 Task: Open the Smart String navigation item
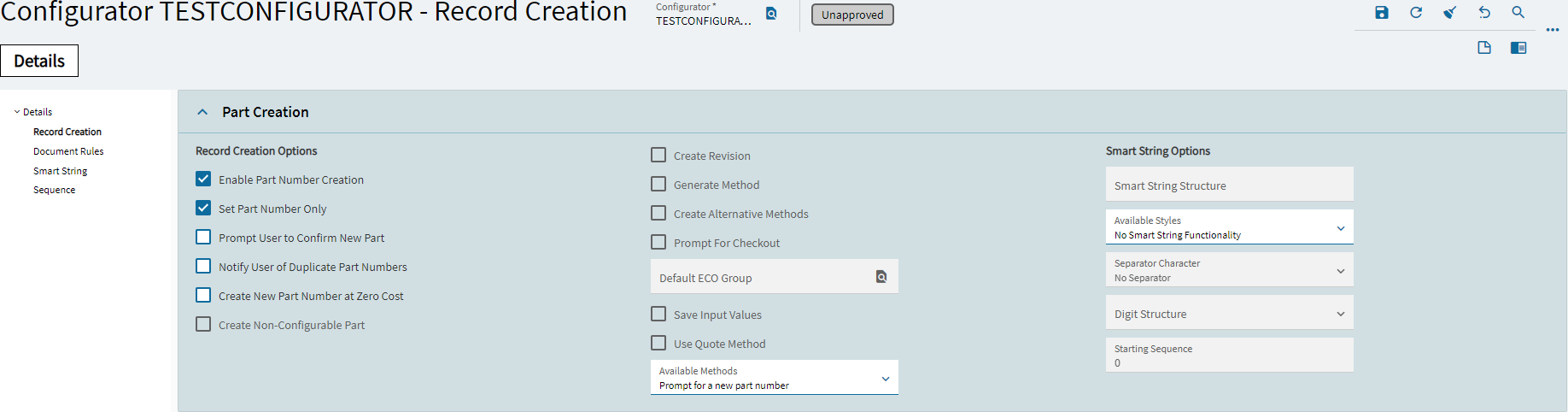(60, 171)
